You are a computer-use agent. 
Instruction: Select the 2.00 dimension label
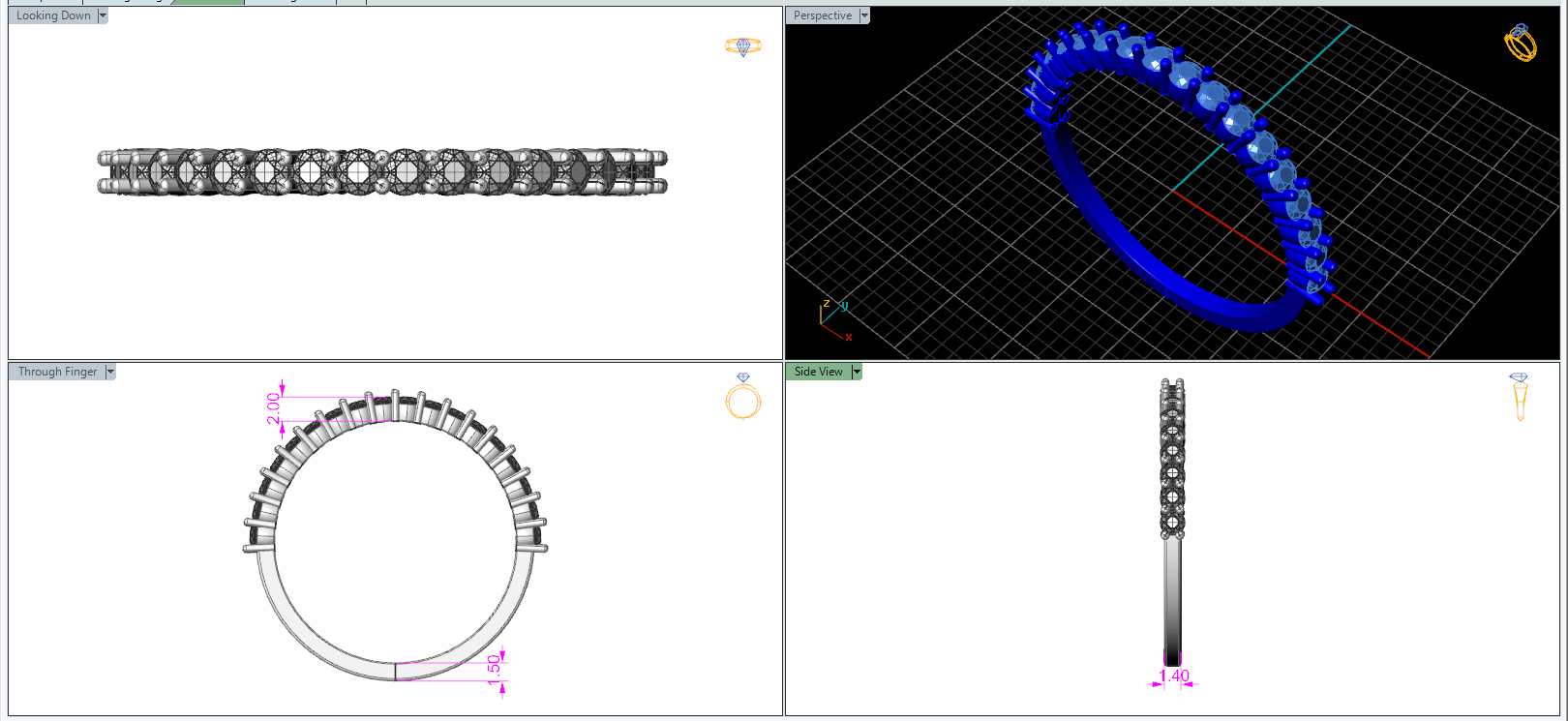click(273, 407)
